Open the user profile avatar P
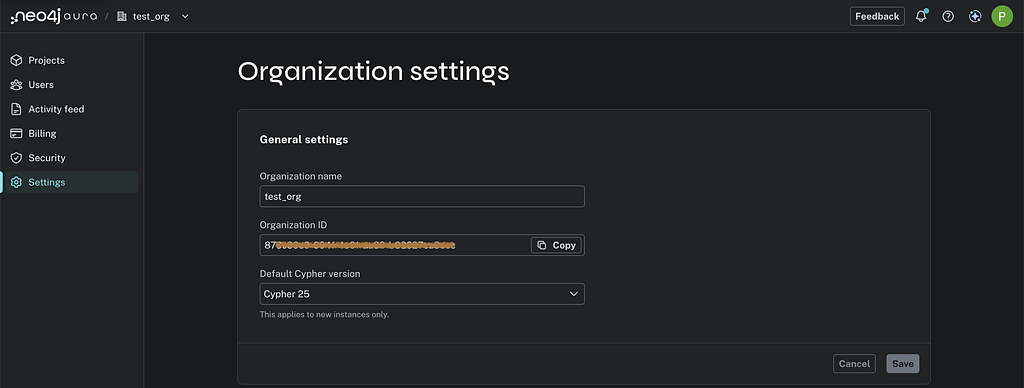The image size is (1024, 388). click(x=1002, y=16)
